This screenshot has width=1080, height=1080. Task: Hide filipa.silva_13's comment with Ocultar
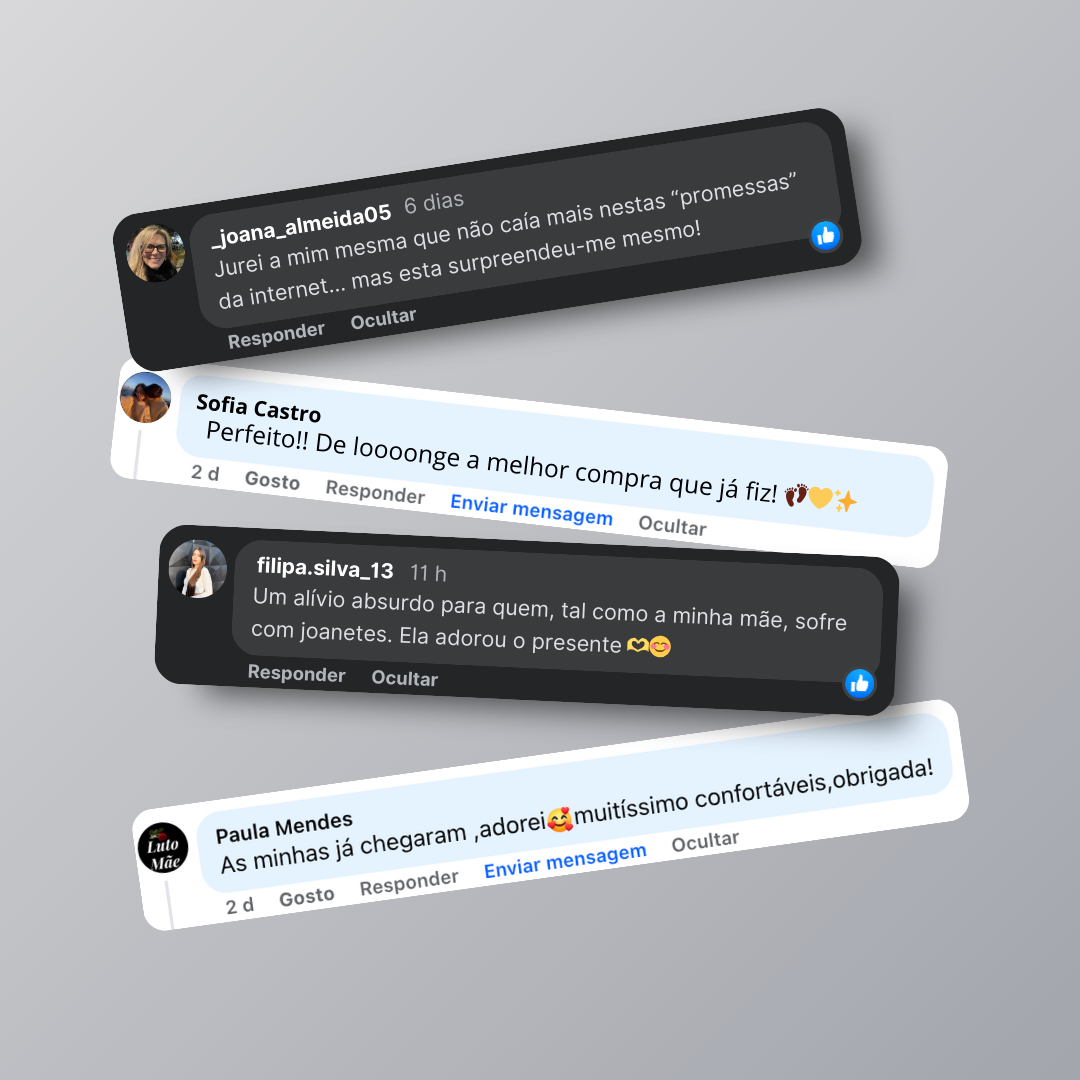tap(404, 678)
